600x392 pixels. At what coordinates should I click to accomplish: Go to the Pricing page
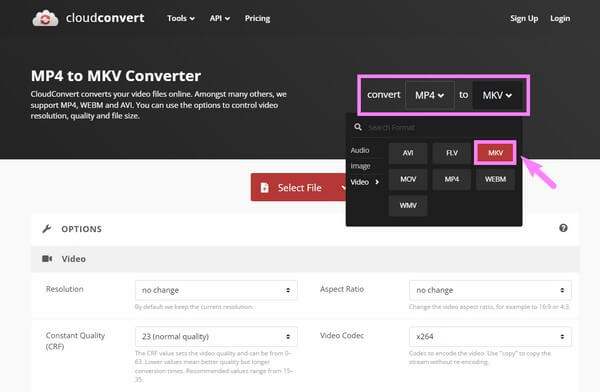(258, 18)
